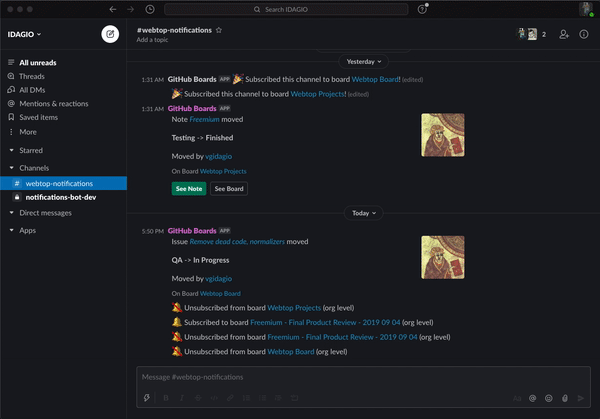The width and height of the screenshot is (600, 419).
Task: Mention someone with the @ icon
Action: point(532,398)
